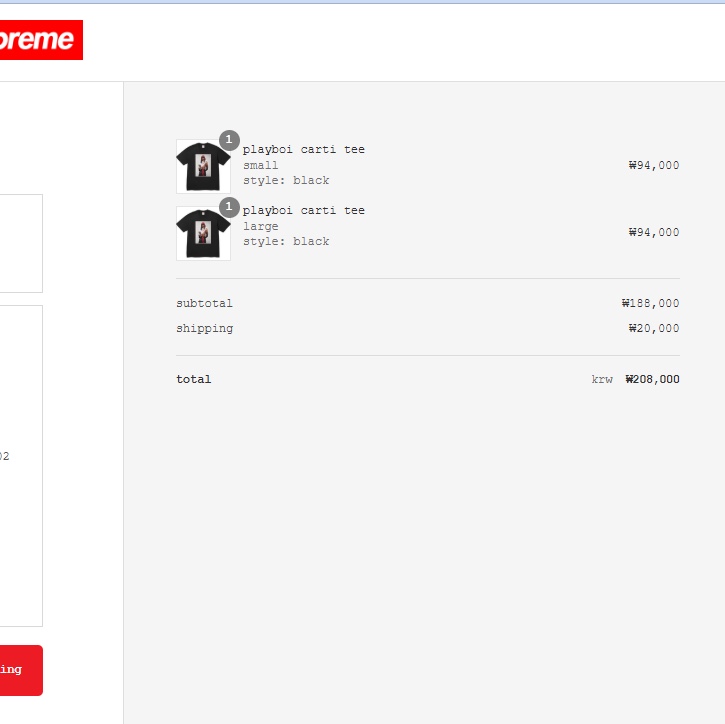This screenshot has width=725, height=724.
Task: Click the shipping label
Action: click(204, 329)
